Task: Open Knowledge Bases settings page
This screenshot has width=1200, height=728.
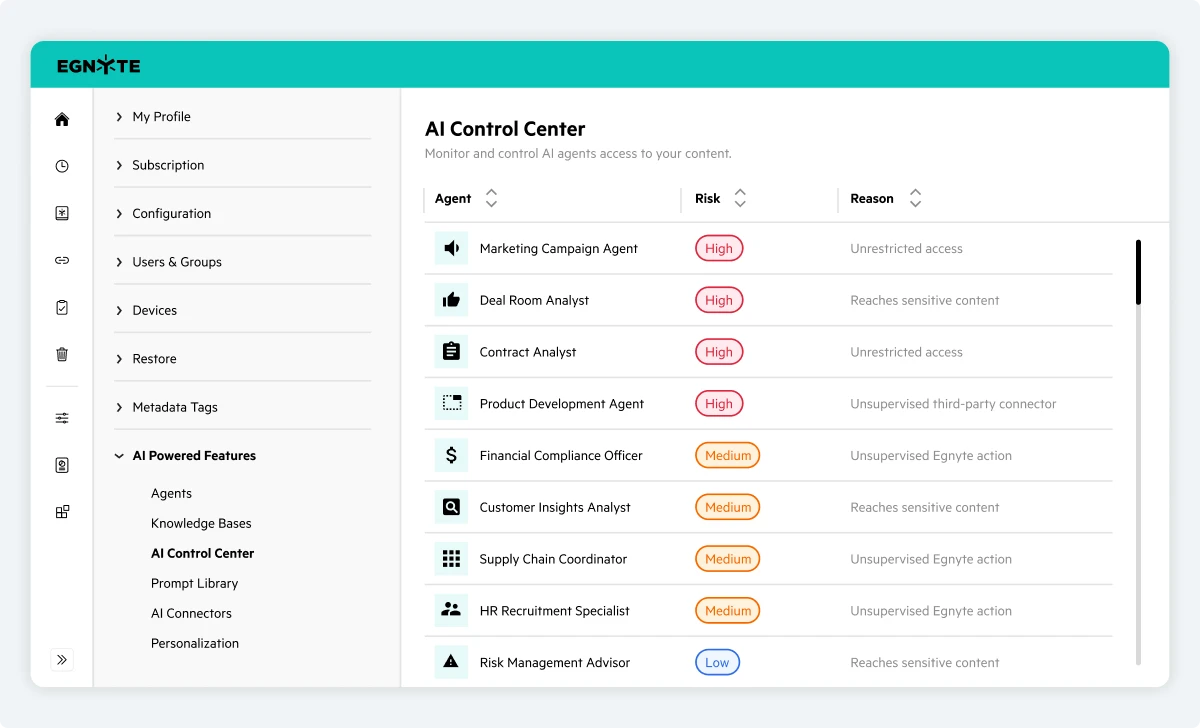Action: click(201, 523)
